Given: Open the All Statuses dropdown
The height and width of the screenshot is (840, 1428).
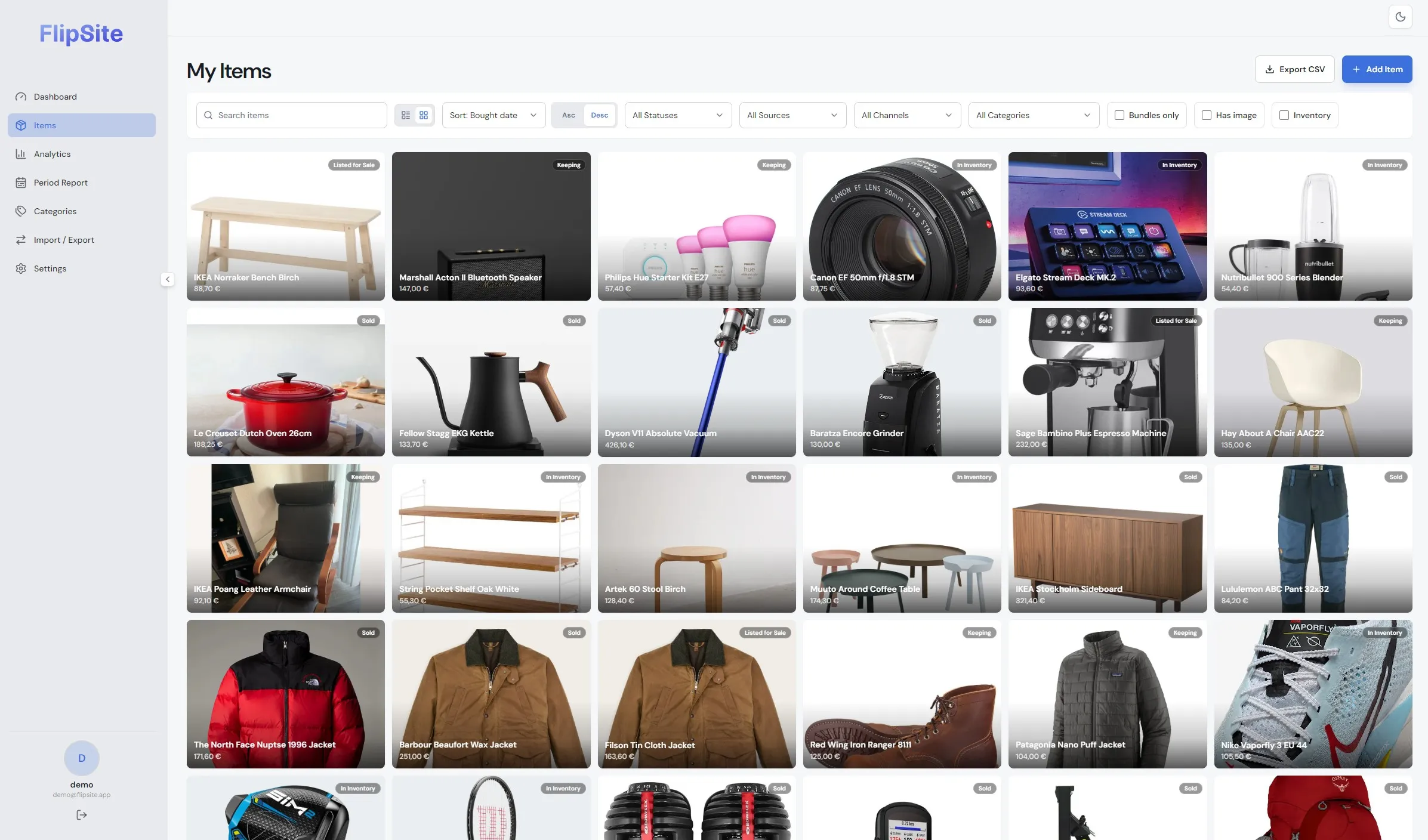Looking at the screenshot, I should point(678,115).
